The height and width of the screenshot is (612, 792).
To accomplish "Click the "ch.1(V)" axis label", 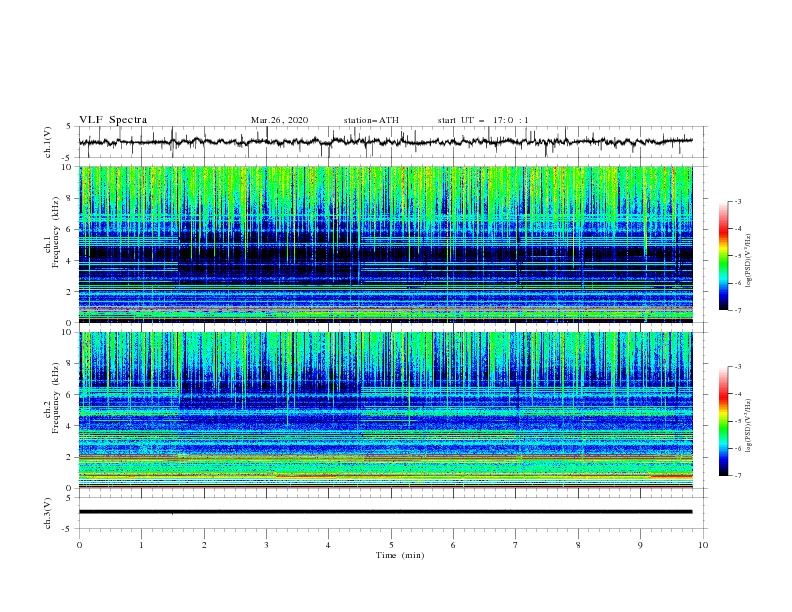I will point(48,142).
